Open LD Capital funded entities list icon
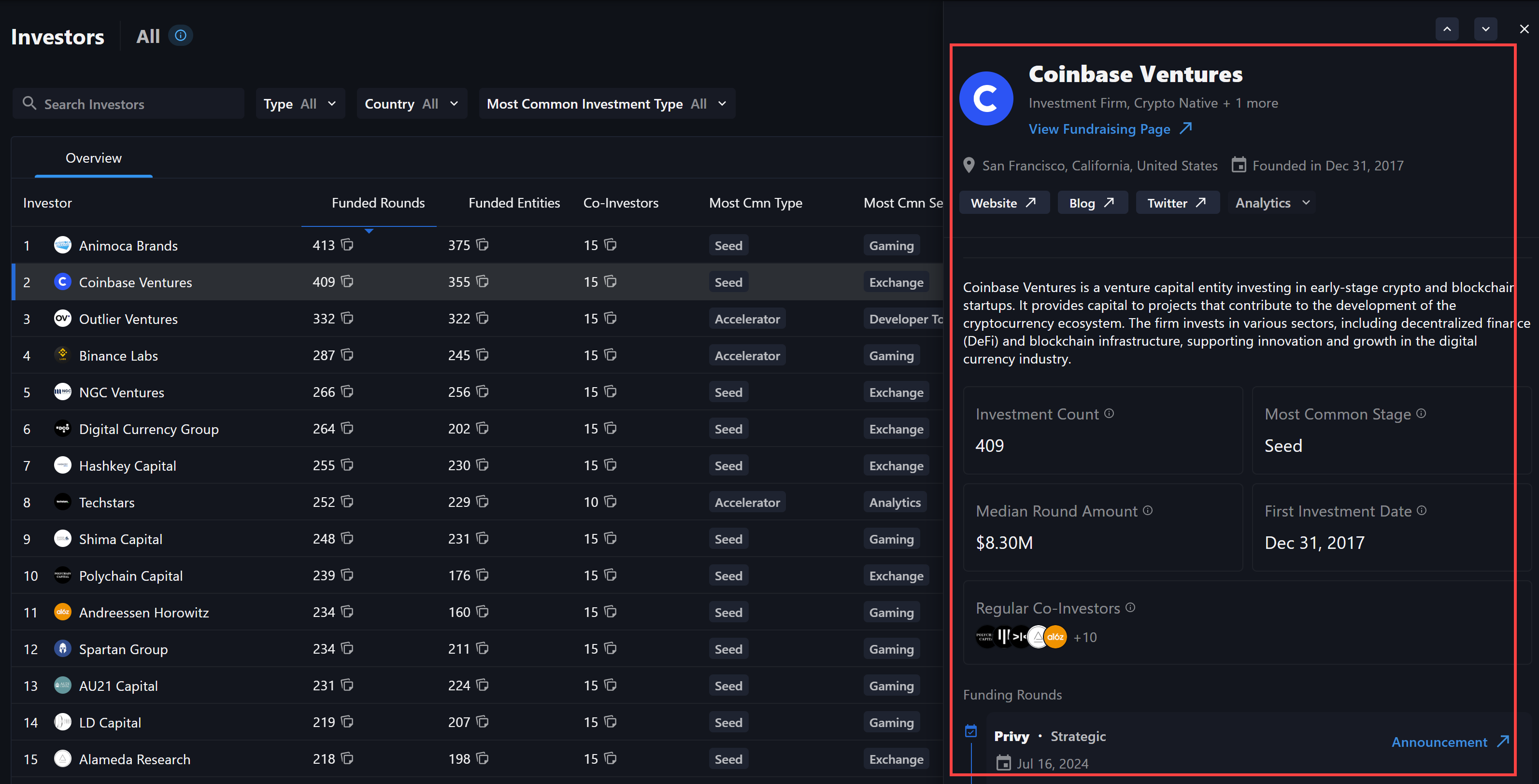This screenshot has height=784, width=1539. 483,722
